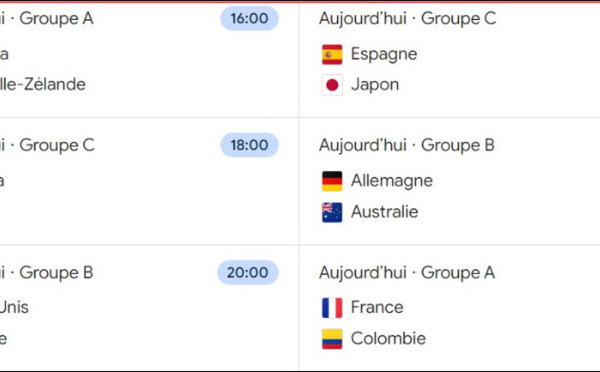Click the Australia flag icon
This screenshot has width=600, height=372.
point(332,212)
